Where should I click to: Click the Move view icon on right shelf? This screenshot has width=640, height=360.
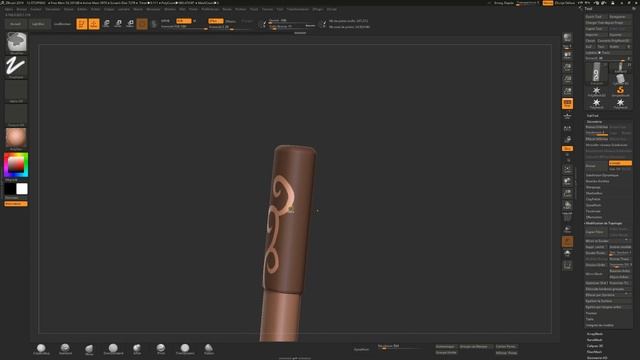[x=567, y=181]
